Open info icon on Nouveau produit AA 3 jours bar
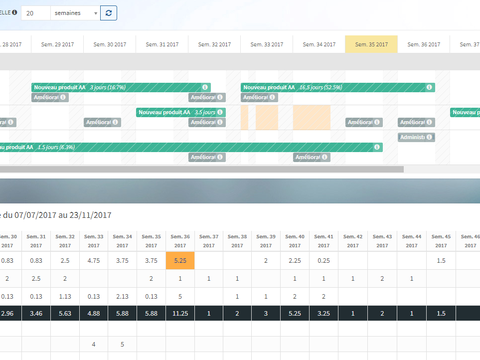 tap(205, 87)
